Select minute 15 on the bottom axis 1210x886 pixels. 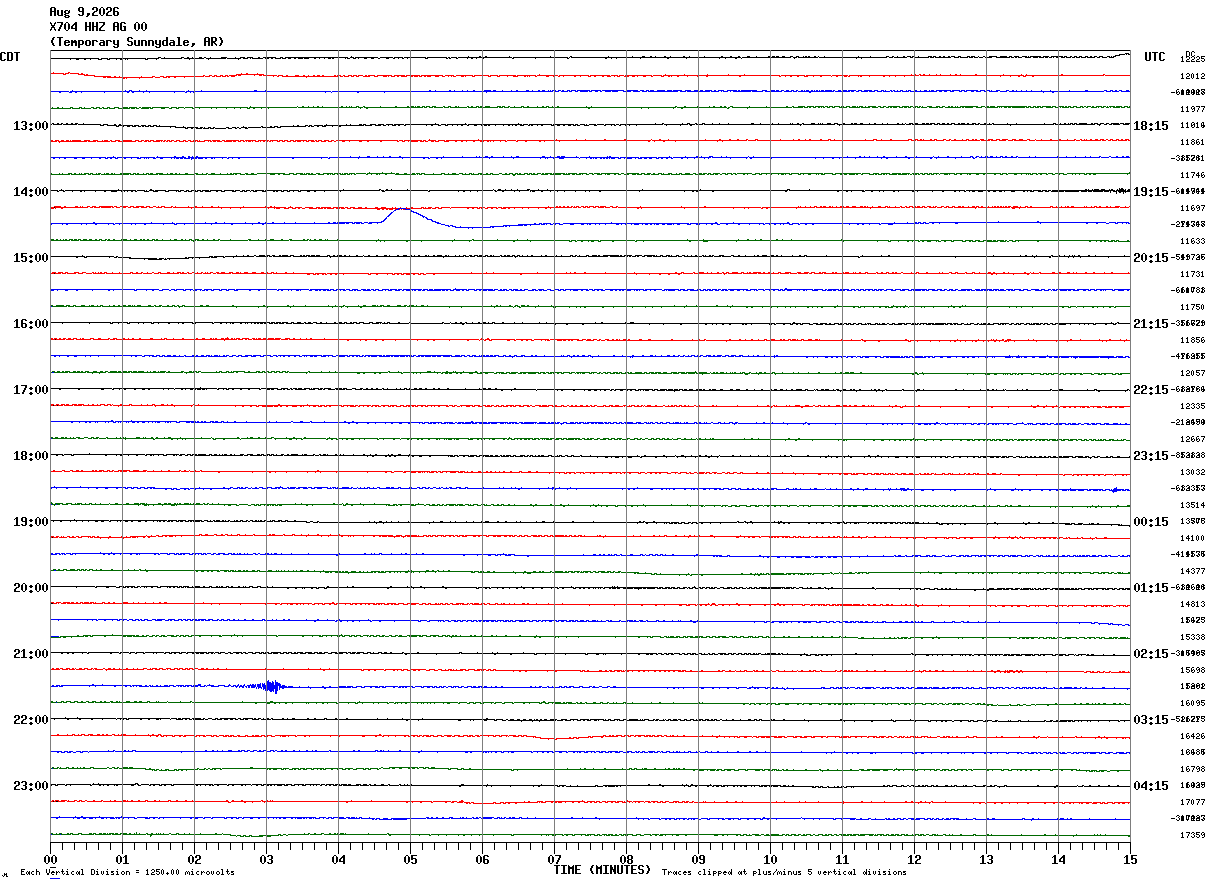pos(1129,859)
